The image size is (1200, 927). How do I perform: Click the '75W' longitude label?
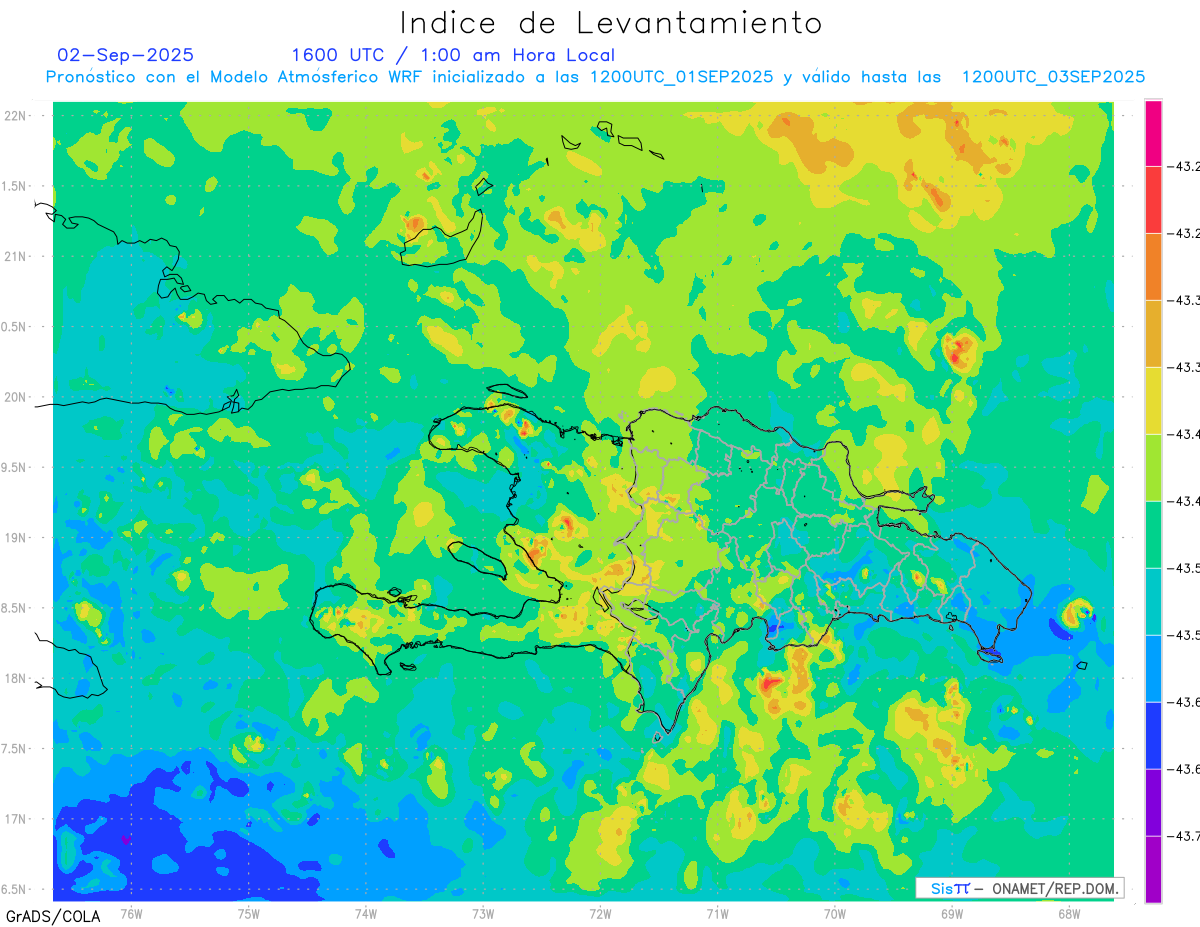tap(248, 913)
